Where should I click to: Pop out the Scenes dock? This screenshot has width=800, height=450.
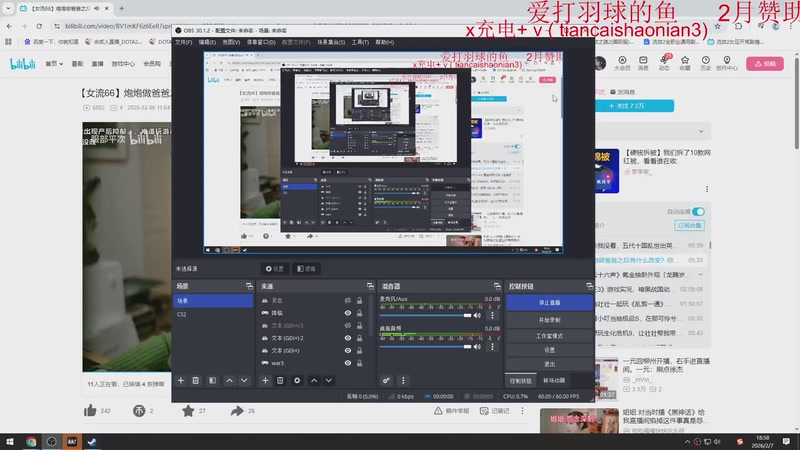coord(249,286)
